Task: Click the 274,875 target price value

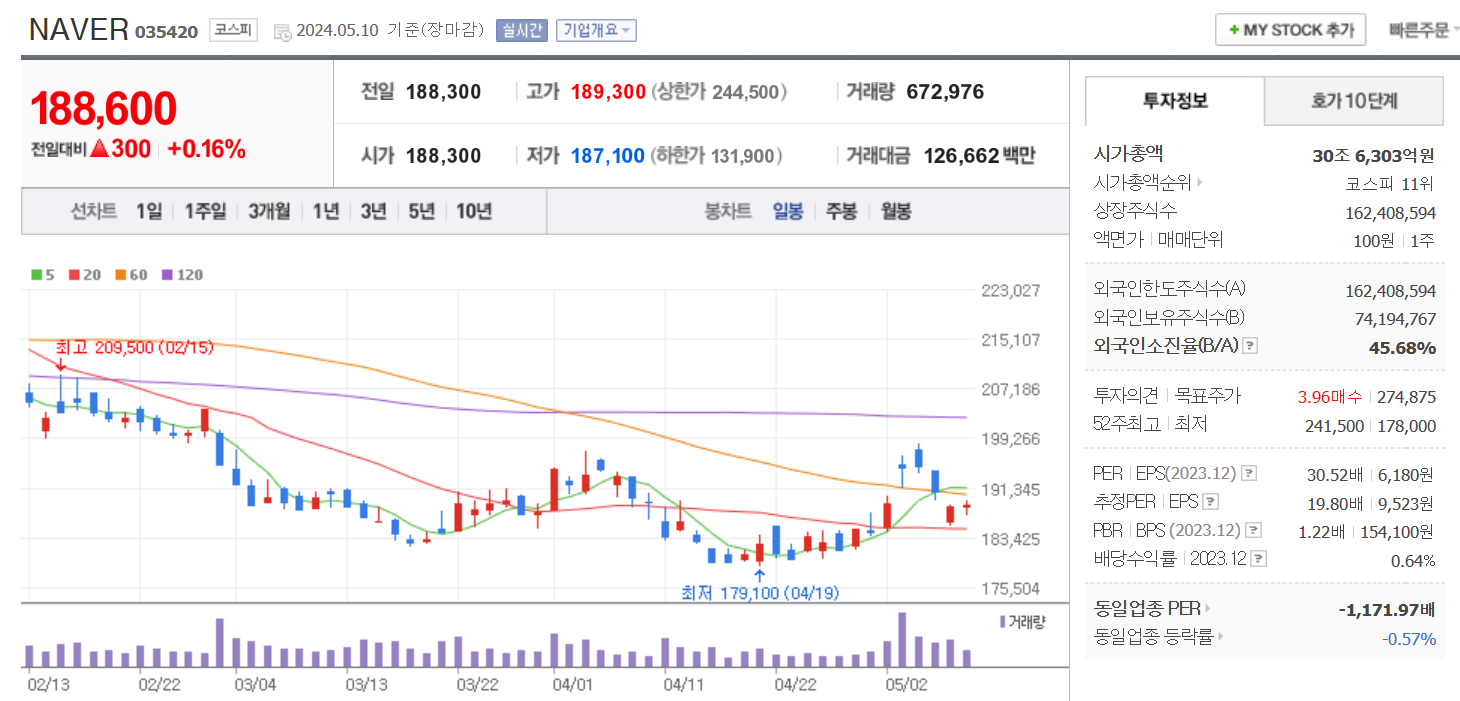Action: click(1406, 396)
